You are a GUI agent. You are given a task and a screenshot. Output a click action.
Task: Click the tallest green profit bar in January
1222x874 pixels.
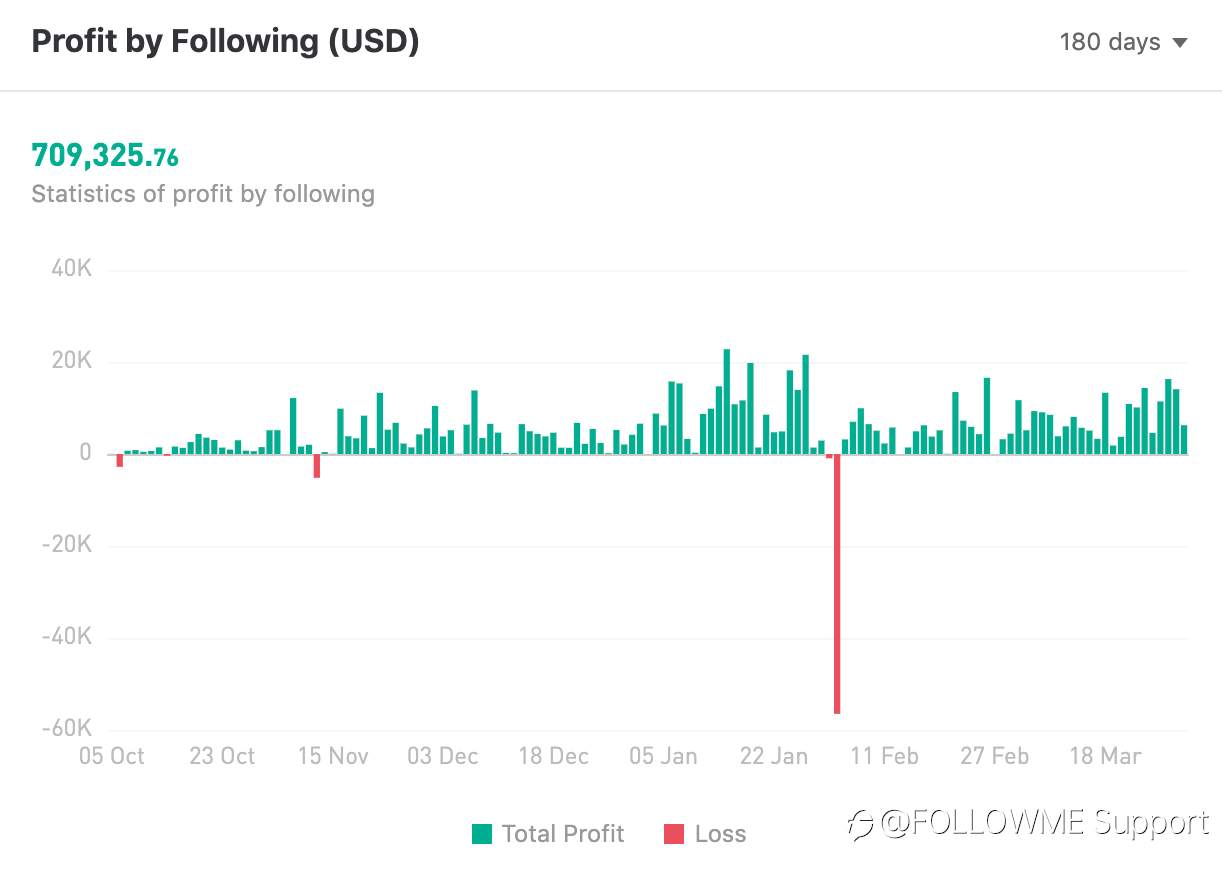[x=727, y=401]
